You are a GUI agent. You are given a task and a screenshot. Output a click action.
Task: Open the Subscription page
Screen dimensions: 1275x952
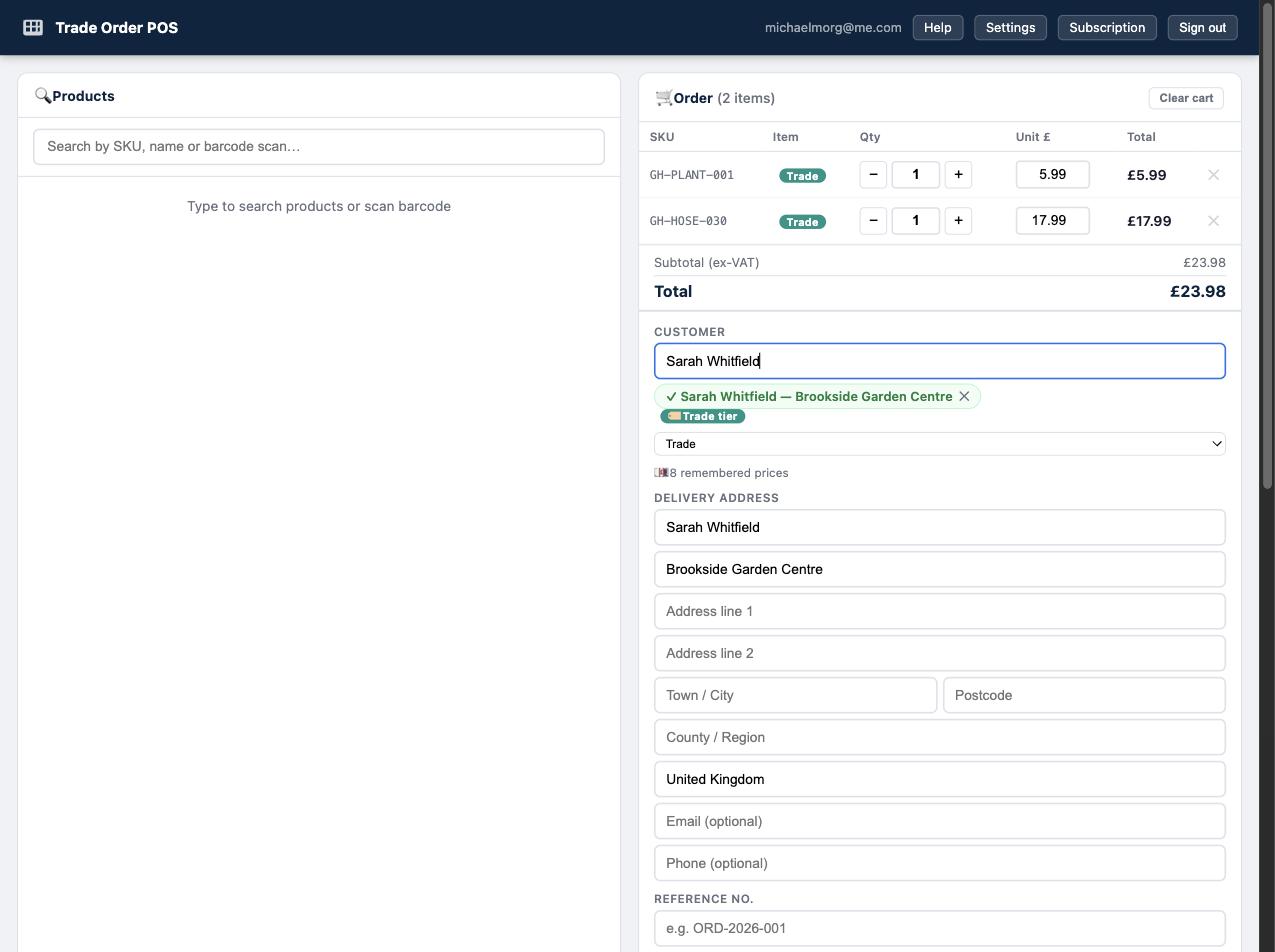[1107, 27]
